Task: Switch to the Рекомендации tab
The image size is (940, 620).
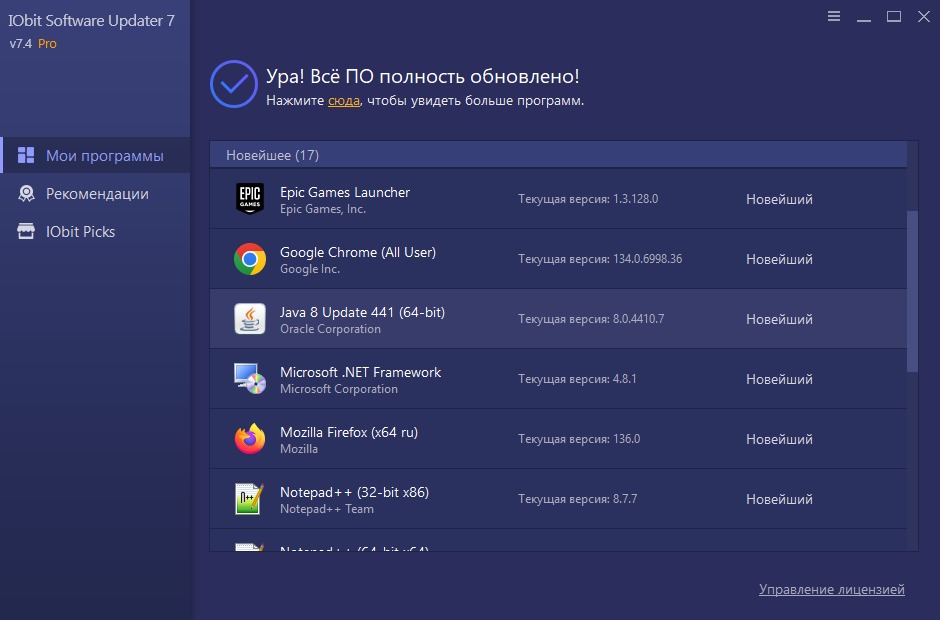Action: 95,194
